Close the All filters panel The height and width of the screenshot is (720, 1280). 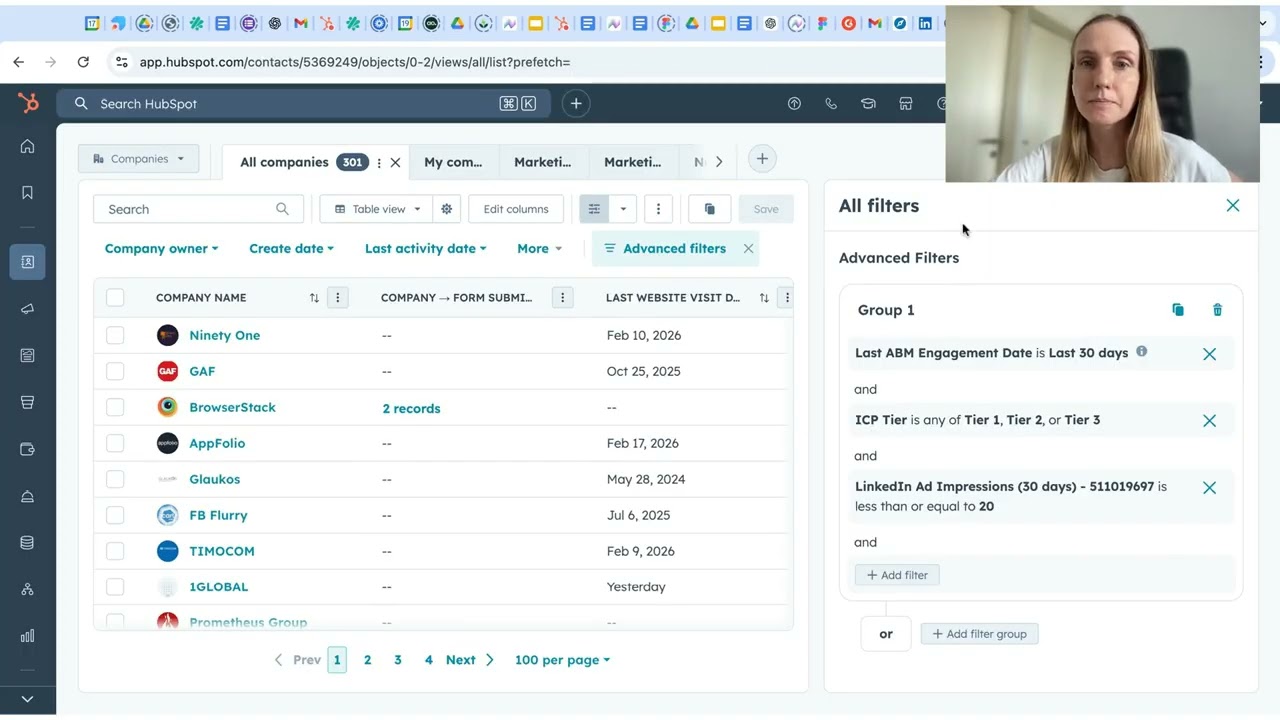click(1233, 206)
